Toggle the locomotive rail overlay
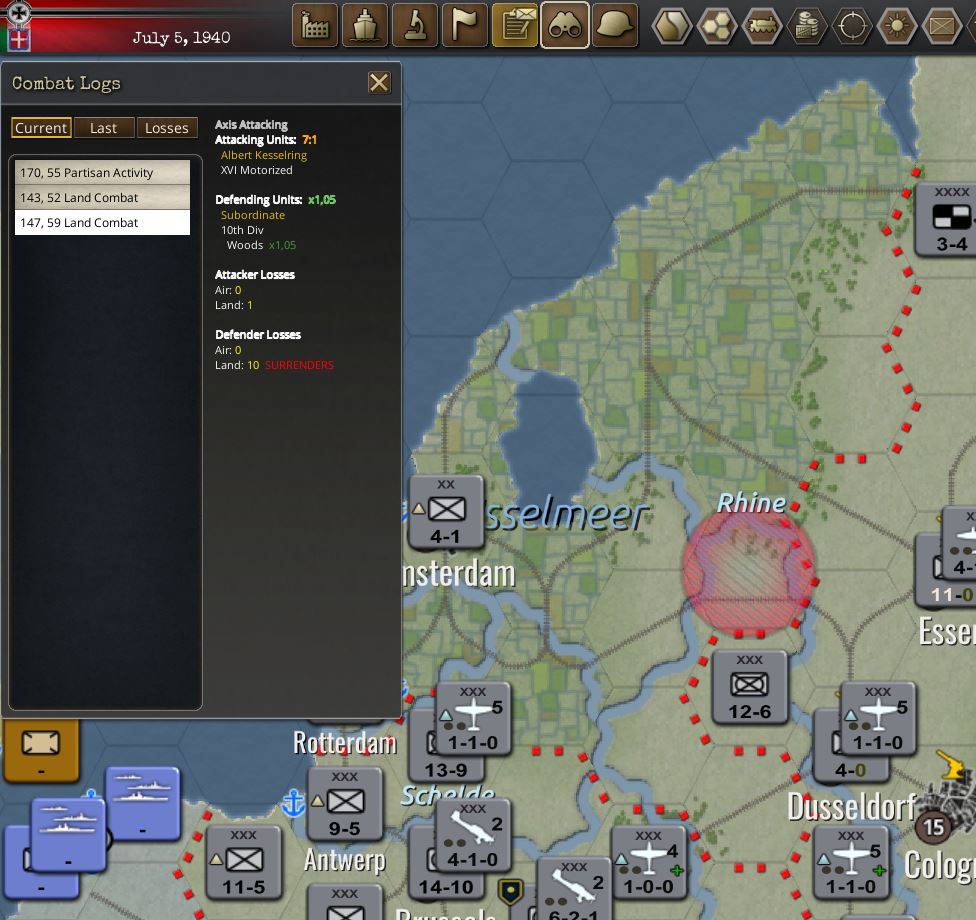976x920 pixels. point(762,26)
